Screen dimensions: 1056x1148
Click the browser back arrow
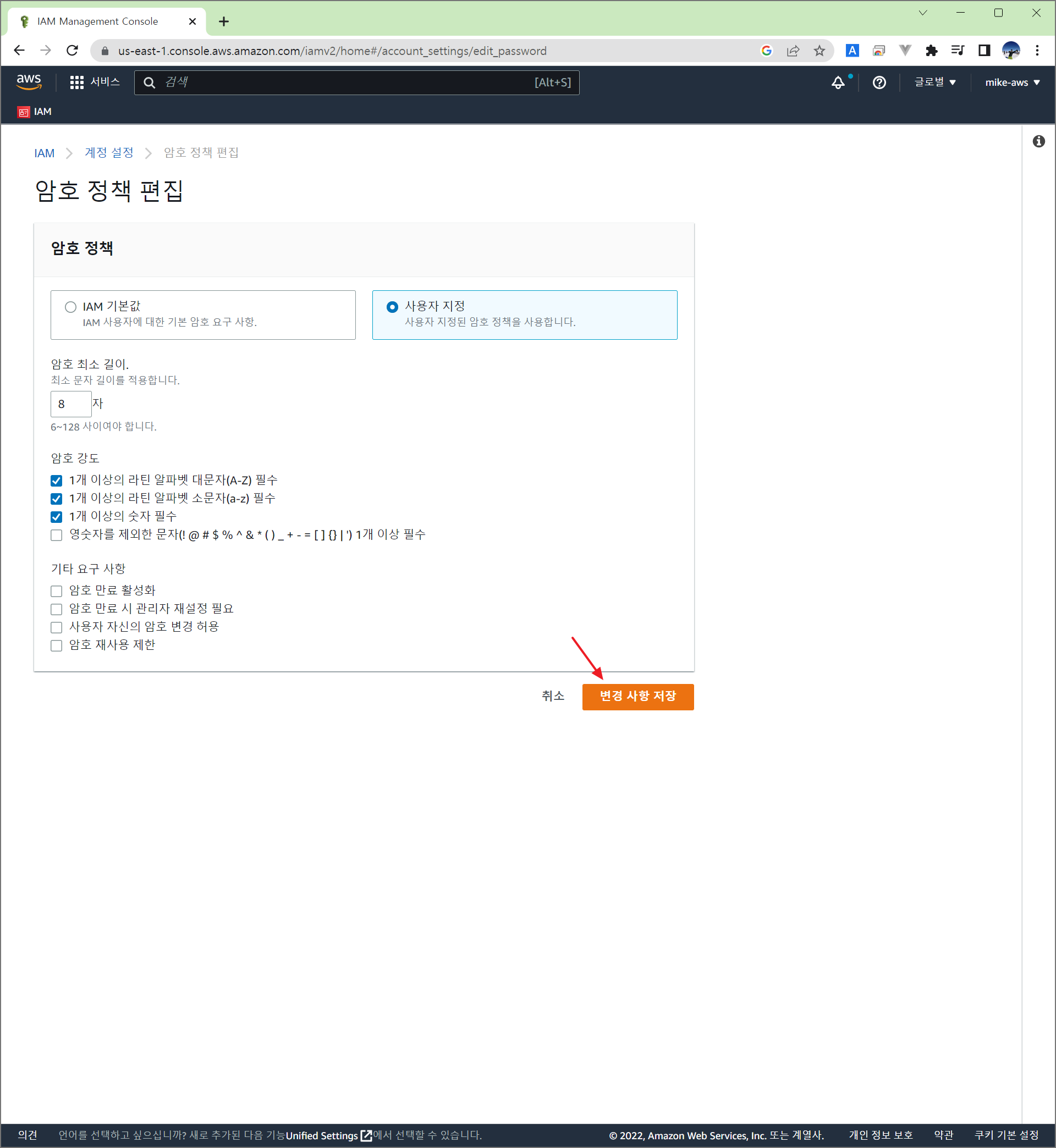[19, 51]
